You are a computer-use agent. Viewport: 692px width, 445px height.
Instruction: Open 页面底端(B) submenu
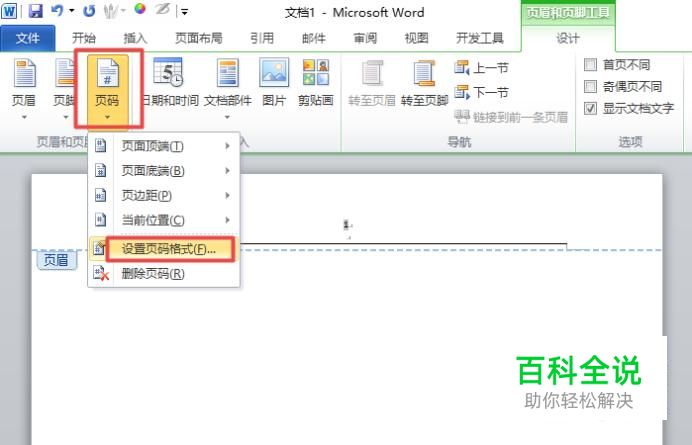[x=164, y=170]
